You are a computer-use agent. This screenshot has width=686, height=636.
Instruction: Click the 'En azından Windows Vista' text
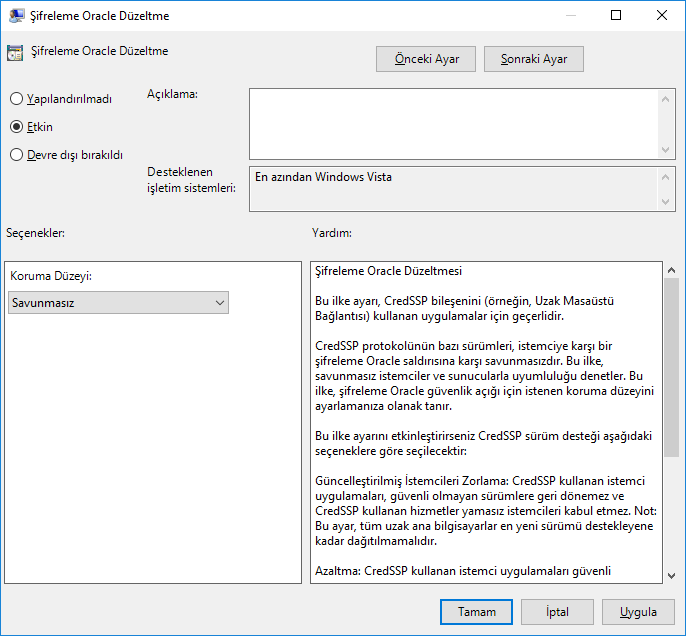click(x=323, y=177)
